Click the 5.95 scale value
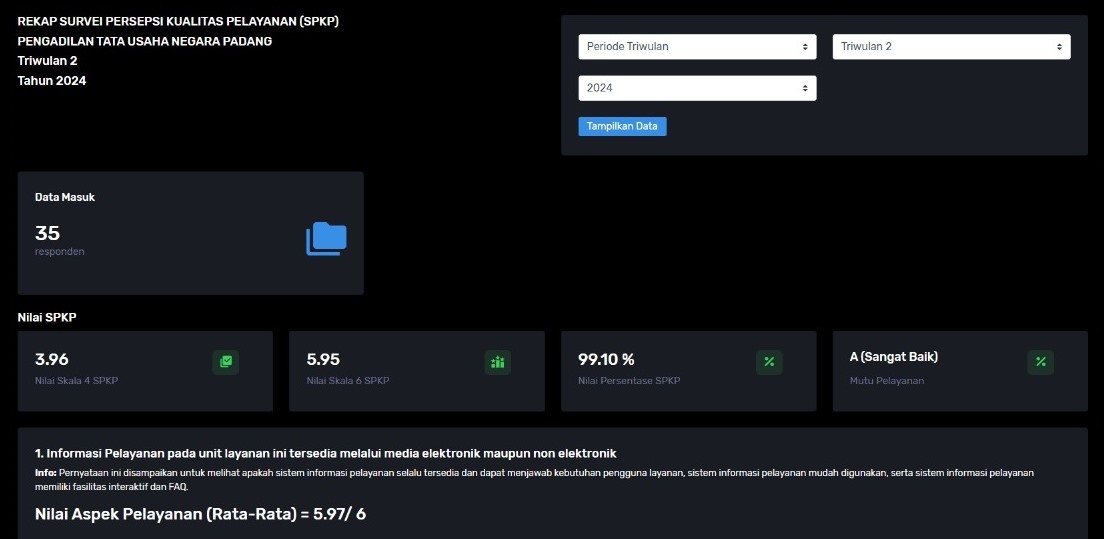1104x539 pixels. click(x=323, y=359)
